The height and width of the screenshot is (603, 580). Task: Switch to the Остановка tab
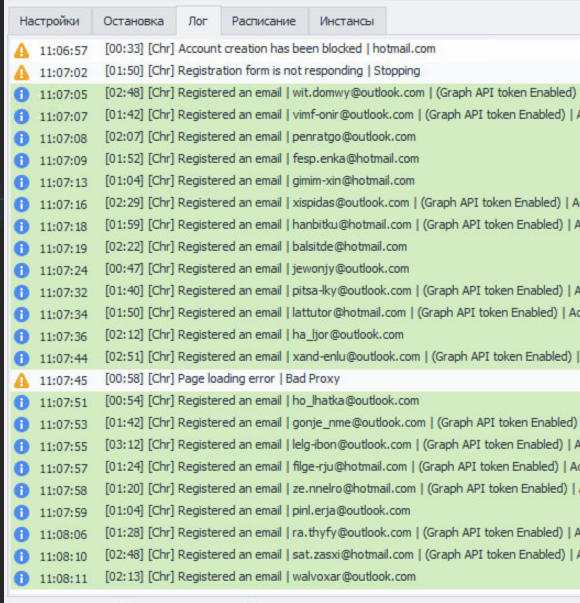133,21
